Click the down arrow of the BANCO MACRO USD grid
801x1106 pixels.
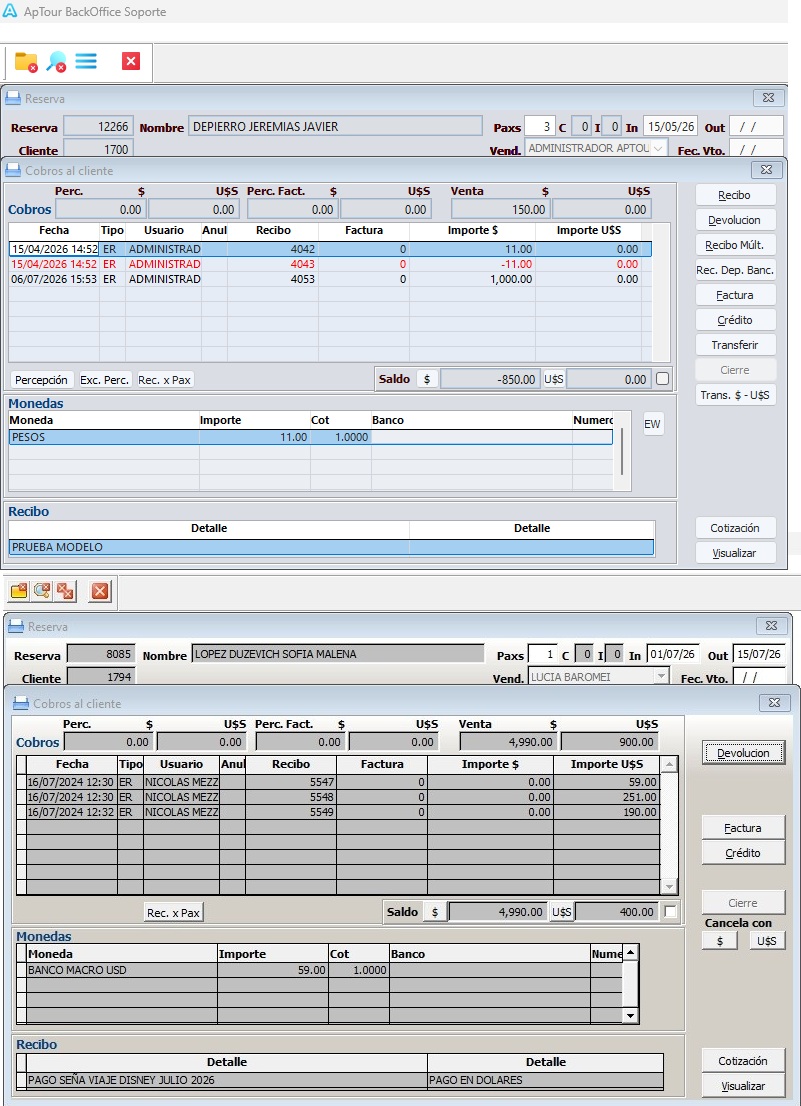pyautogui.click(x=631, y=1016)
